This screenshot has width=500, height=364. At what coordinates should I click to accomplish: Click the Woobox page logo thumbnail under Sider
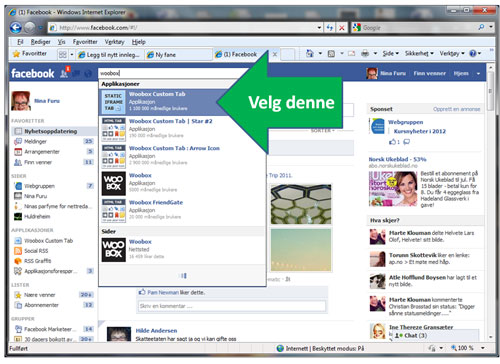(114, 250)
